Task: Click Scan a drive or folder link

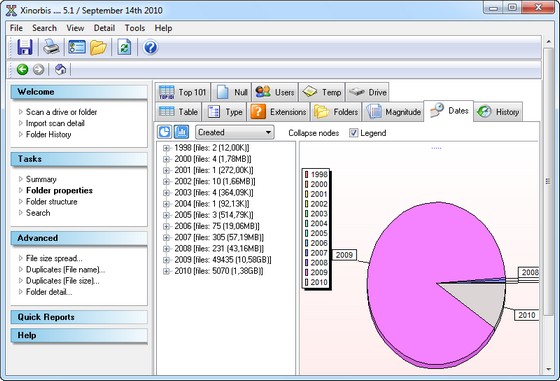Action: tap(61, 112)
